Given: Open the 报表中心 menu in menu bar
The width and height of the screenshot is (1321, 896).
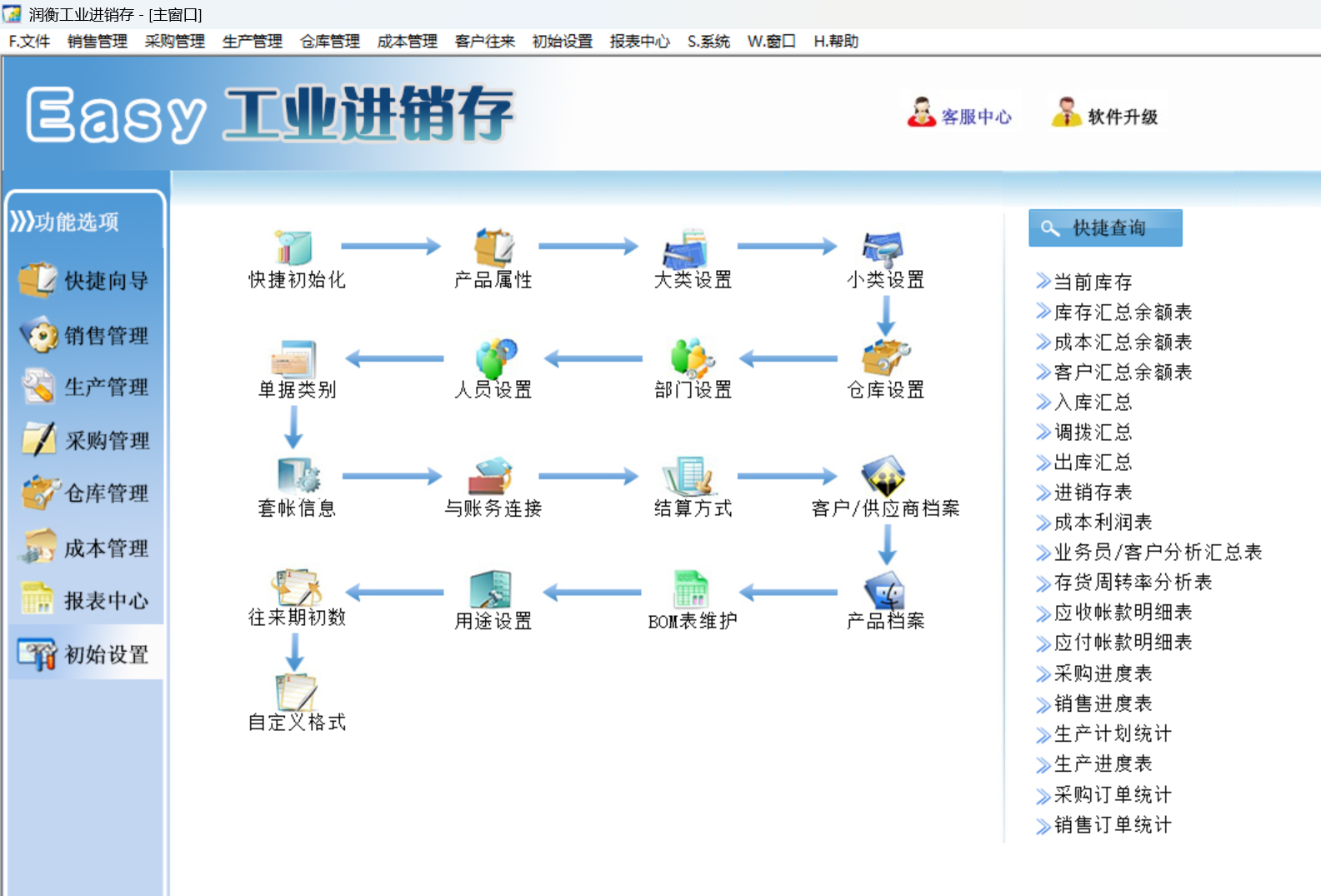Looking at the screenshot, I should [x=639, y=42].
